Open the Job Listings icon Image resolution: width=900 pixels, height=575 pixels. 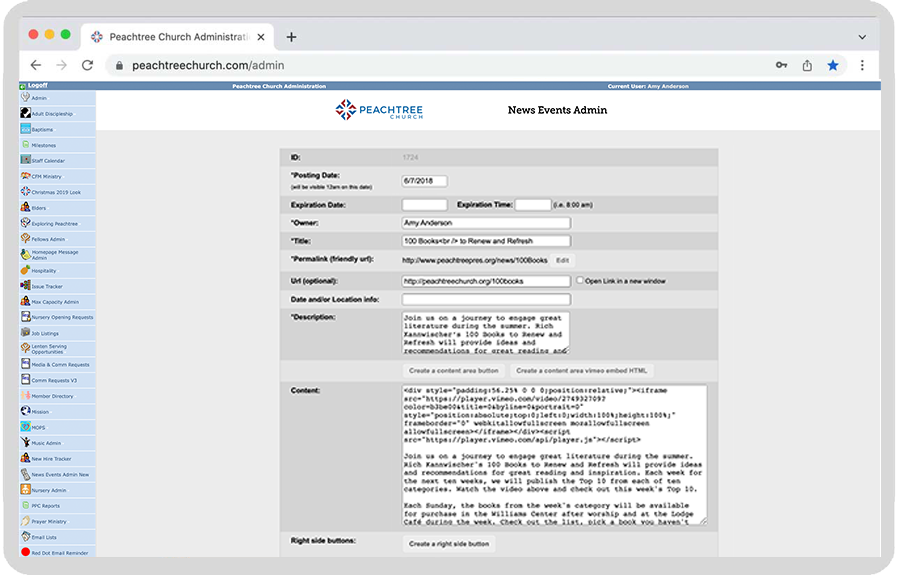[x=25, y=332]
